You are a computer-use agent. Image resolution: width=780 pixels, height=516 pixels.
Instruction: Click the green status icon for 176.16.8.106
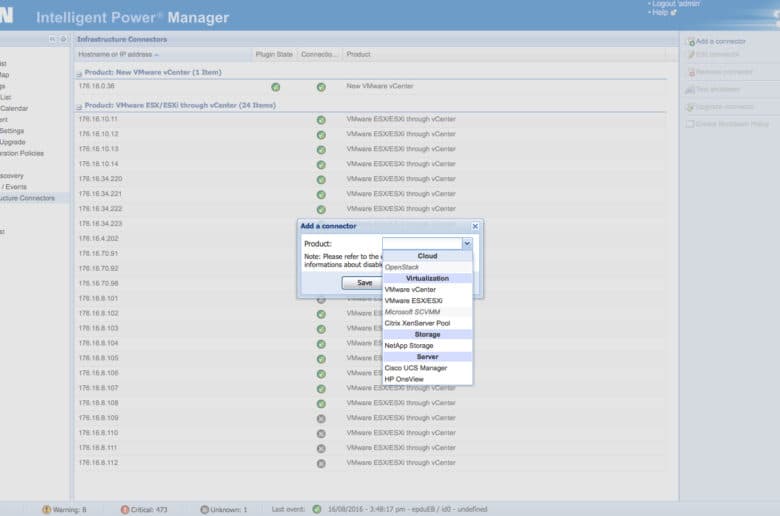click(321, 374)
